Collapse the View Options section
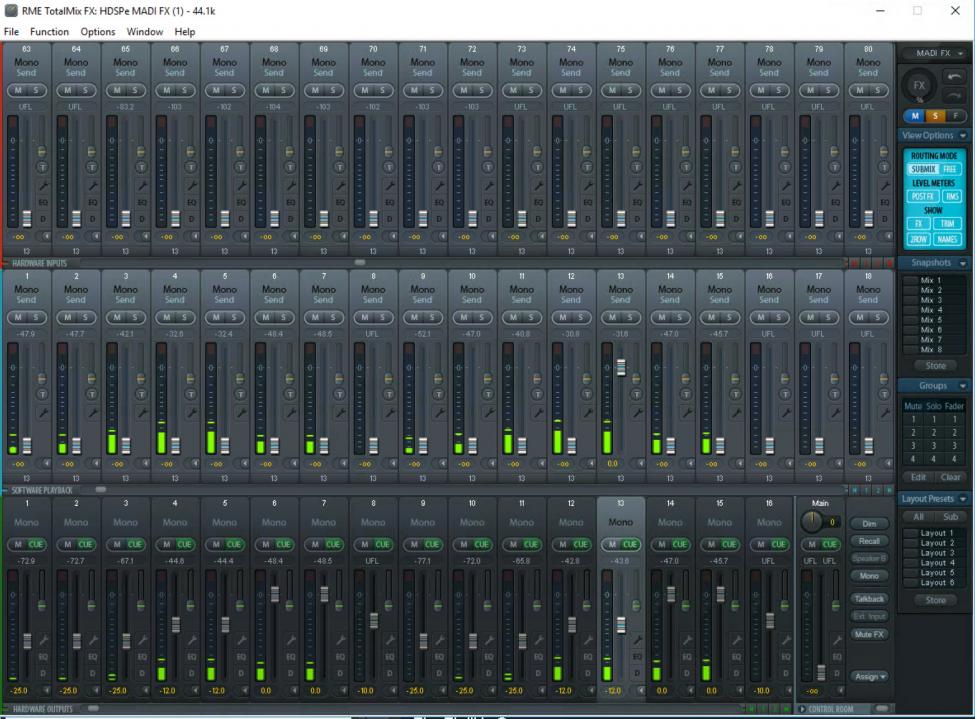This screenshot has height=719, width=975. click(x=963, y=136)
